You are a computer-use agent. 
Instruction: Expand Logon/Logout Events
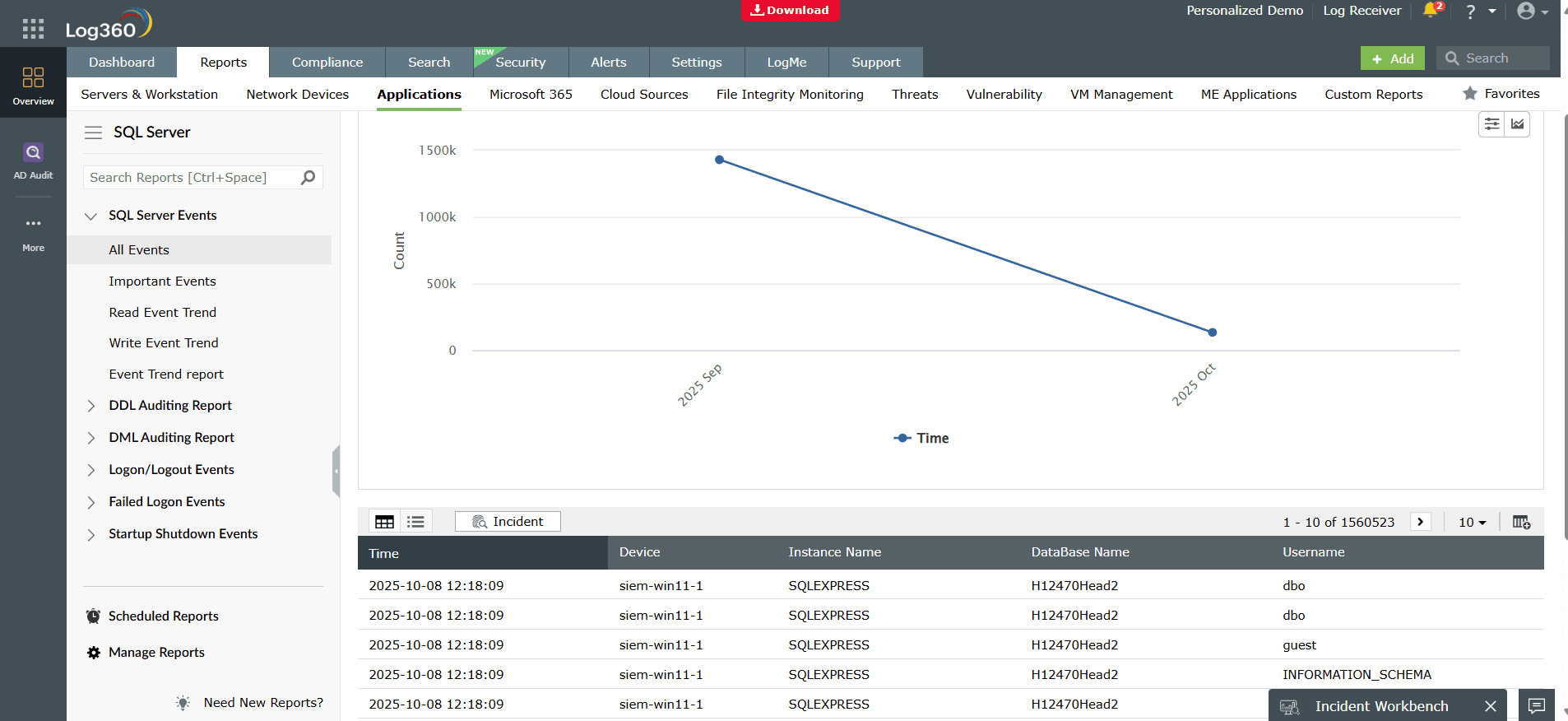[91, 470]
